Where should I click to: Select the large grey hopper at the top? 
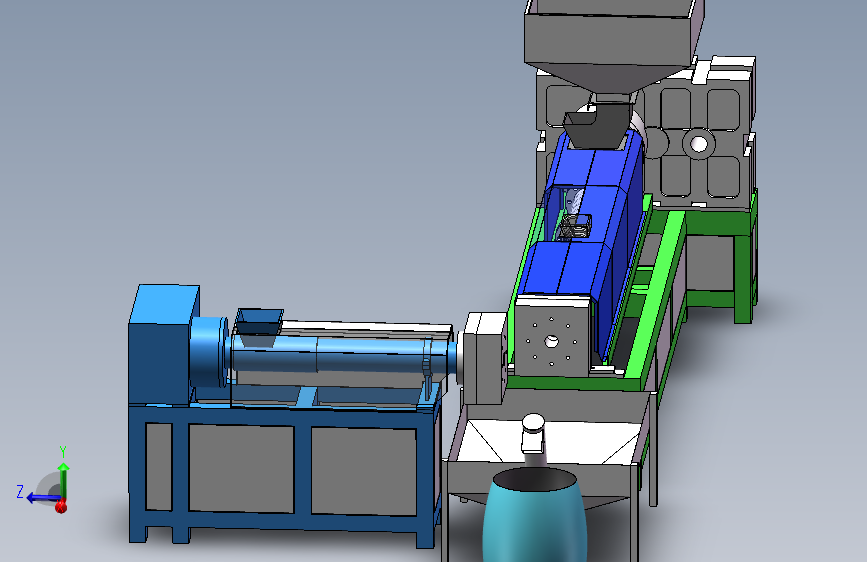612,44
